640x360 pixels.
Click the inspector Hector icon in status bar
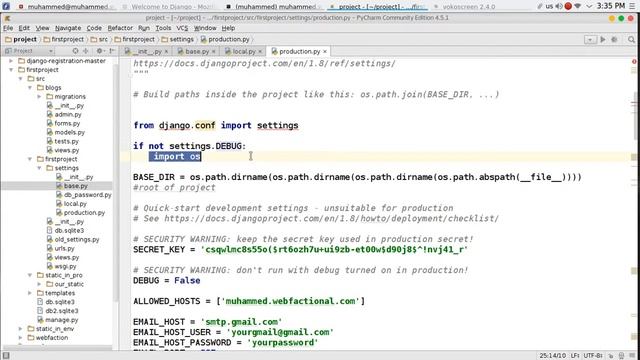[x=621, y=356]
